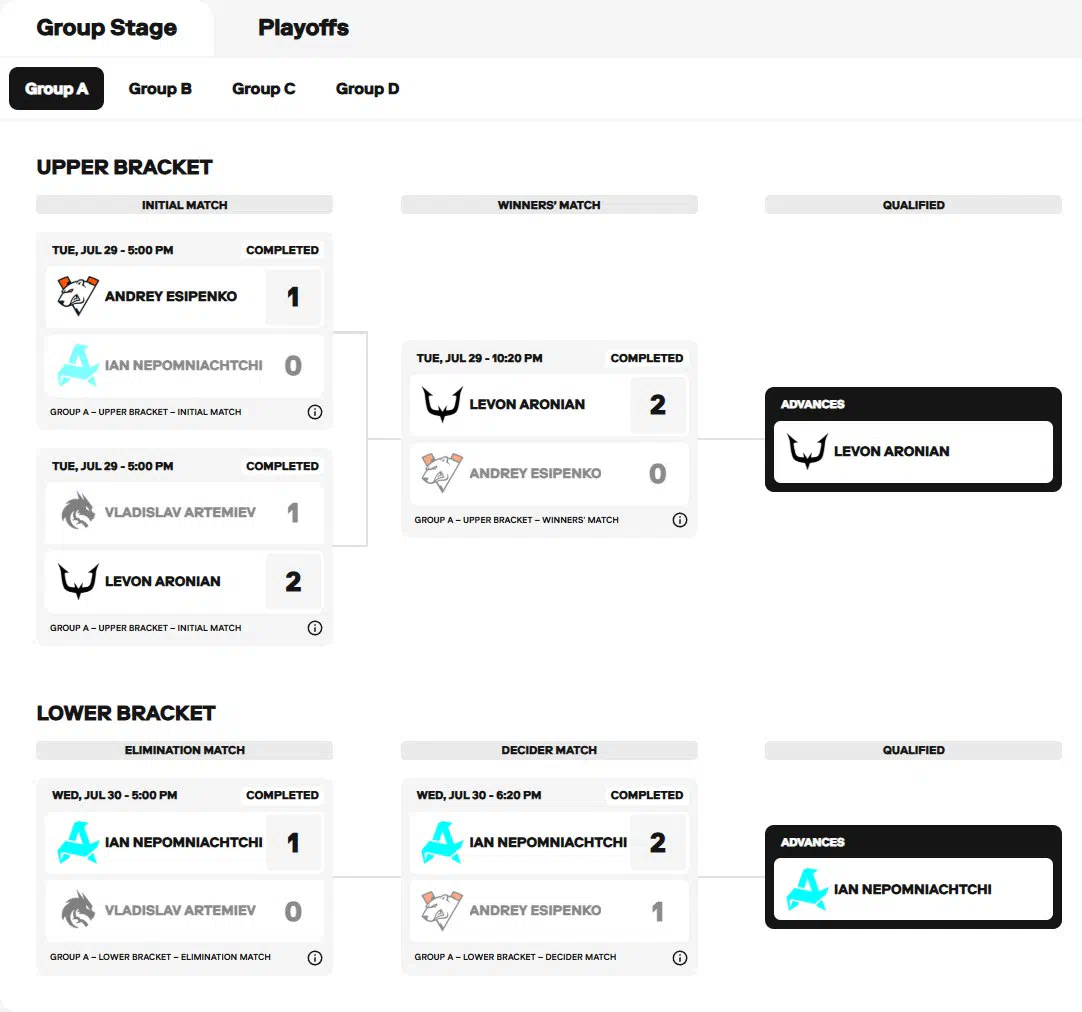Image resolution: width=1082 pixels, height=1012 pixels.
Task: Open info icon for lower bracket elimination match
Action: 315,958
